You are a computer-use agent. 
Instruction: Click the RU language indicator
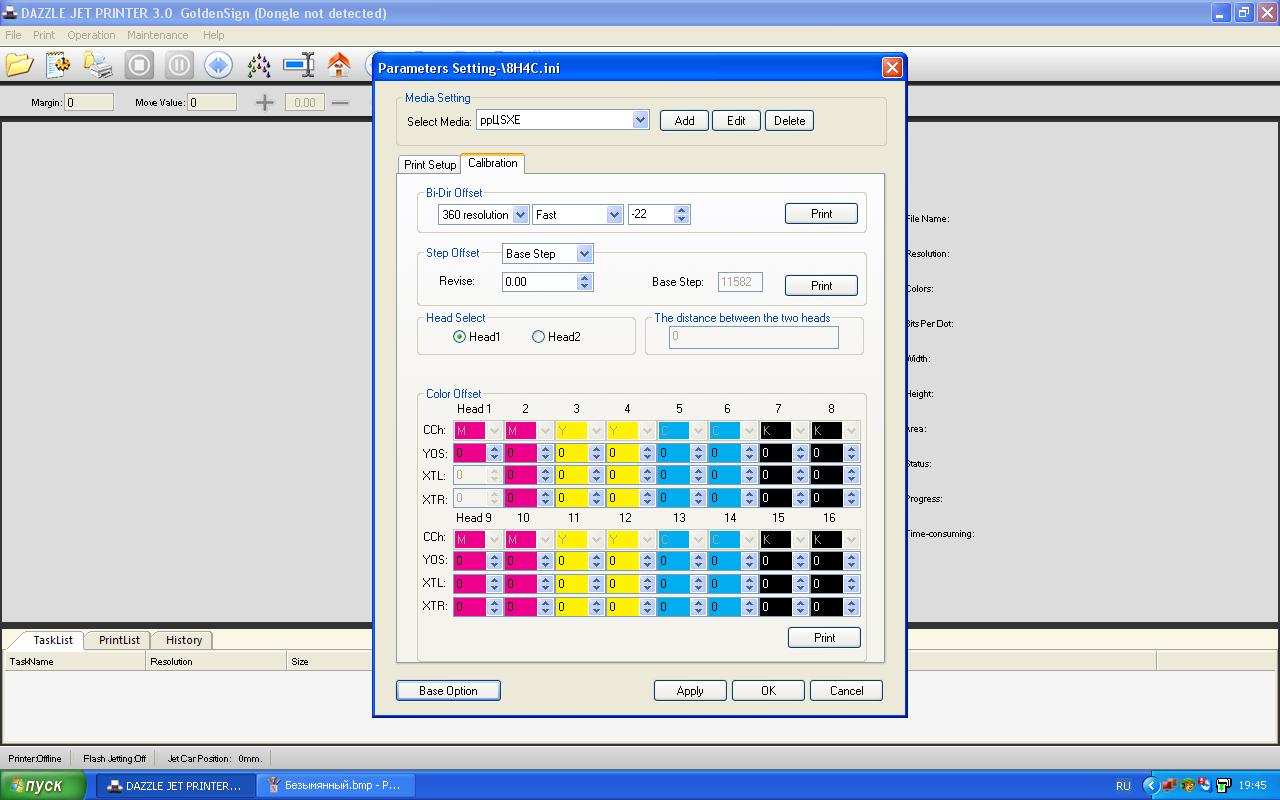pyautogui.click(x=1123, y=786)
